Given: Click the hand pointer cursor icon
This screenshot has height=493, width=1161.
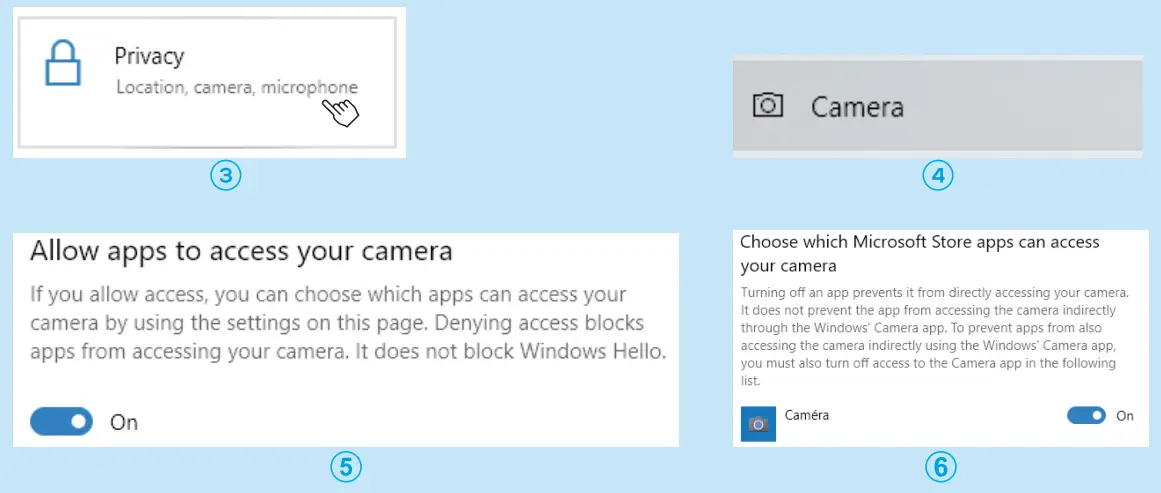Looking at the screenshot, I should pyautogui.click(x=342, y=110).
